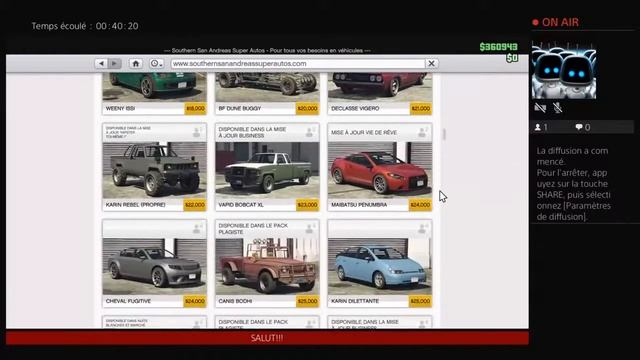Click the MAIBATSU PENUMBRA name label

point(359,205)
